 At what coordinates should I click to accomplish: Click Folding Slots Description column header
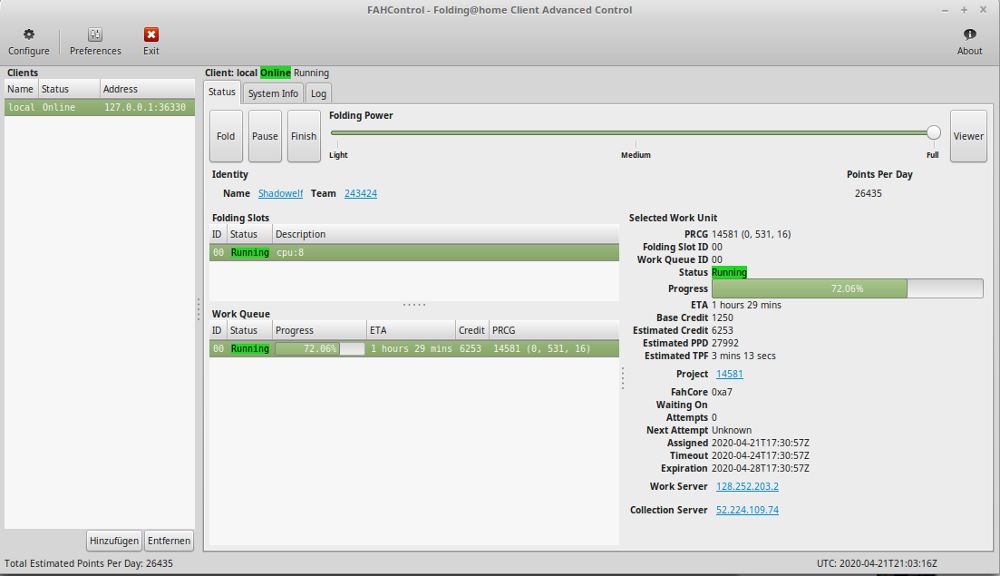point(445,234)
